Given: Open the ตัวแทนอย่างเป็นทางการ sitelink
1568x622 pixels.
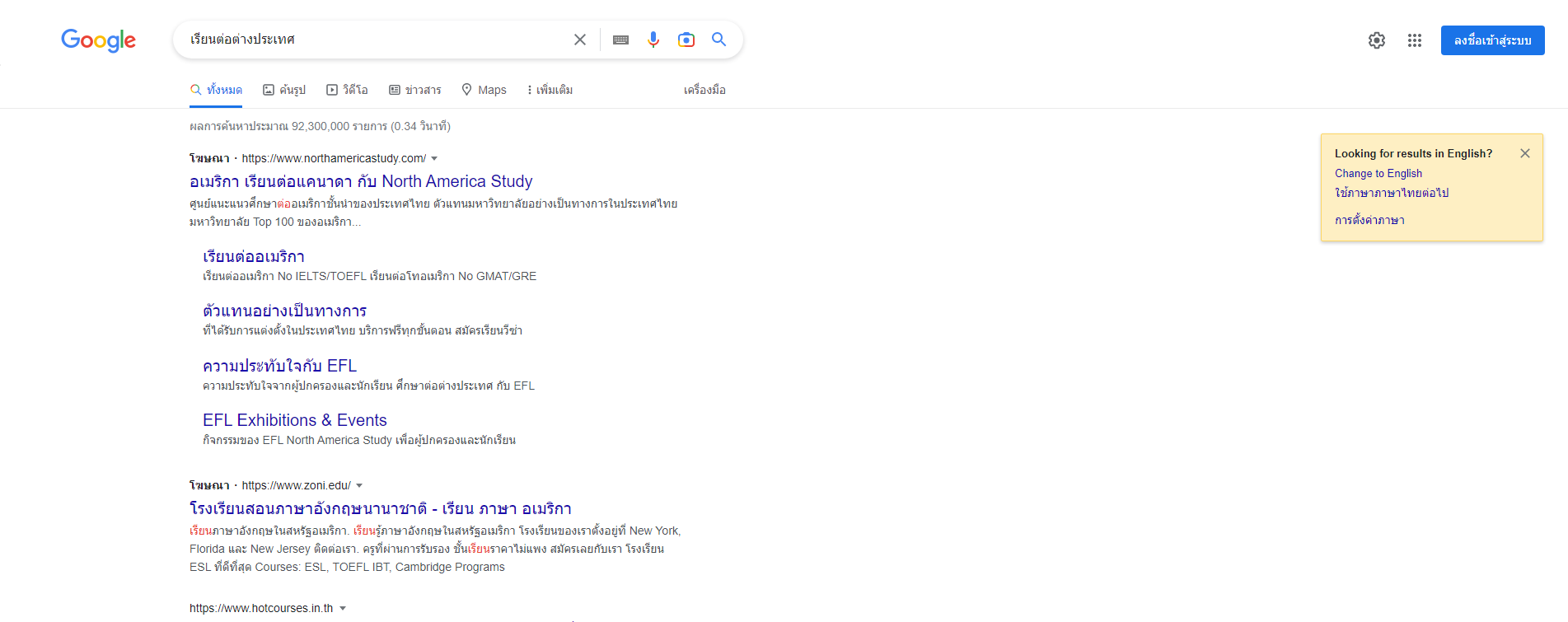Looking at the screenshot, I should coord(284,311).
